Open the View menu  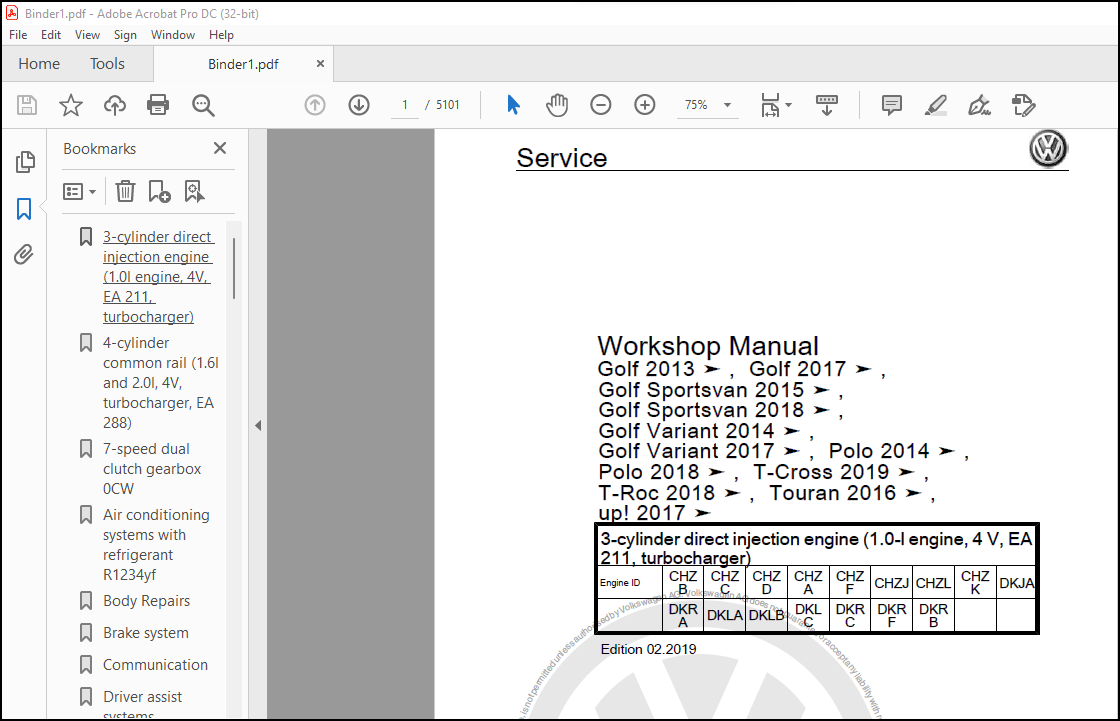pos(87,34)
